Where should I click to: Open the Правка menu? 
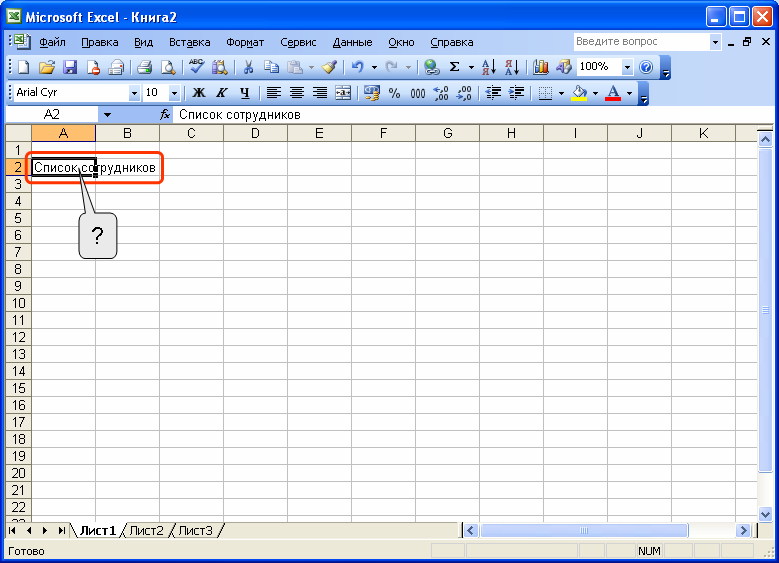pyautogui.click(x=99, y=42)
